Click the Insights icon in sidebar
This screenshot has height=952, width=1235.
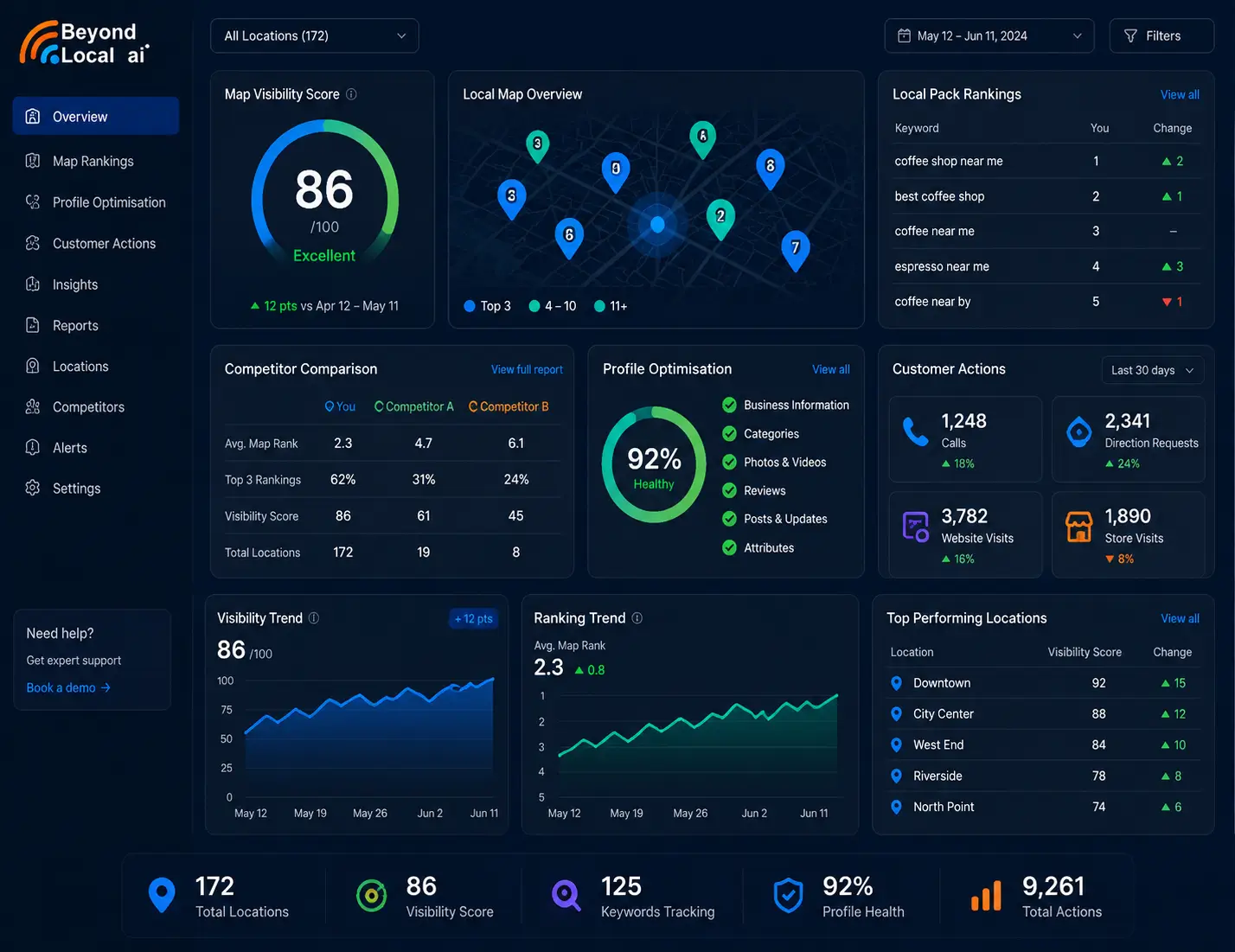(33, 284)
